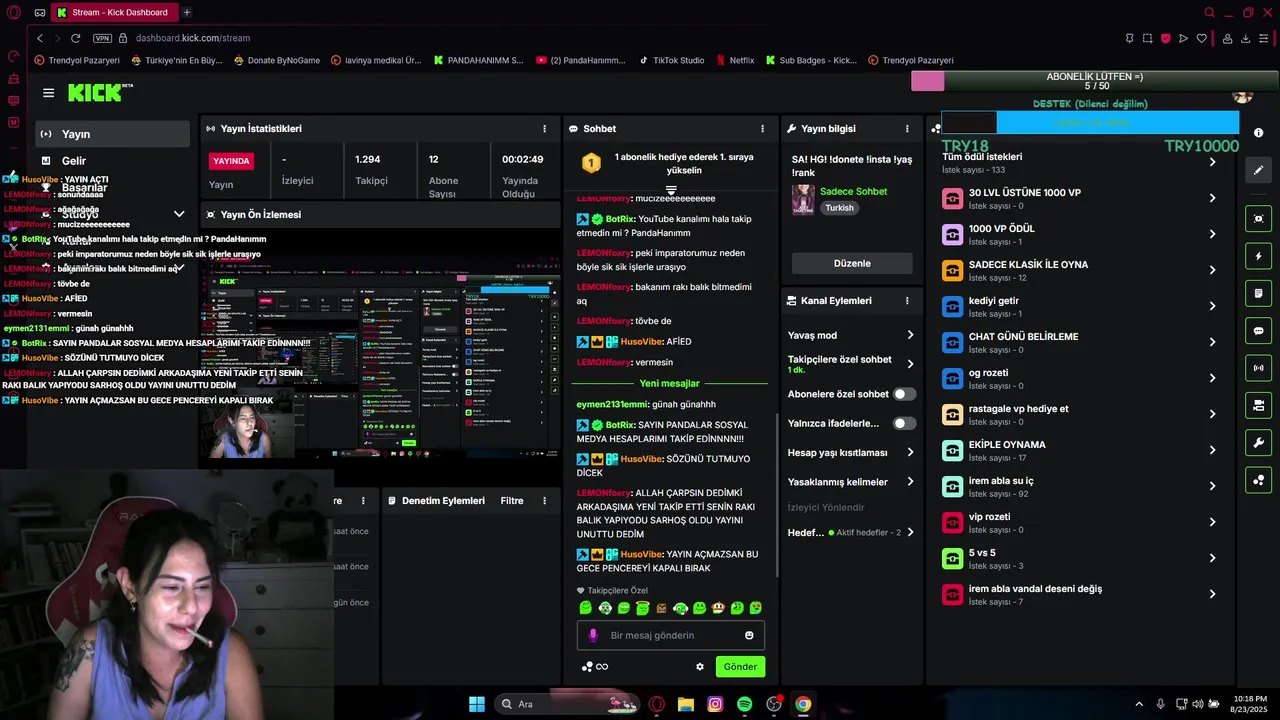1280x720 pixels.
Task: Open chat settings gear icon
Action: click(x=700, y=667)
